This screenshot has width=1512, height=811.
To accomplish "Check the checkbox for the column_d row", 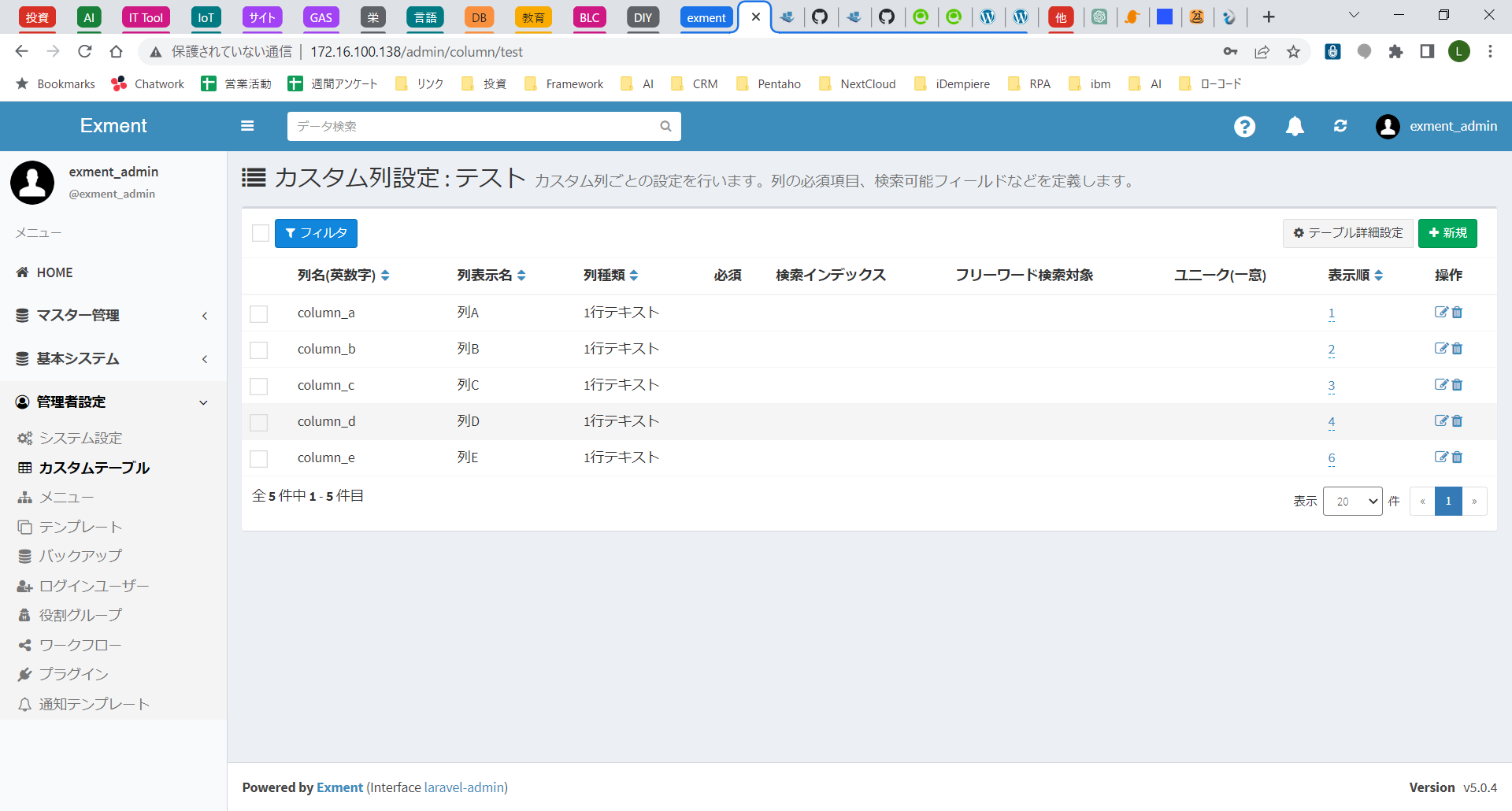I will pyautogui.click(x=259, y=422).
